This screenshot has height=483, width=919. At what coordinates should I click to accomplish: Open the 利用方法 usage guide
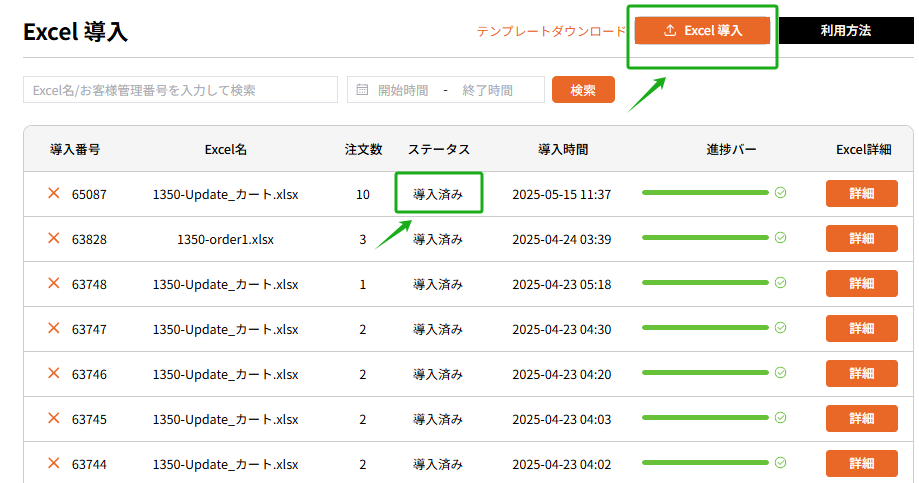[846, 30]
